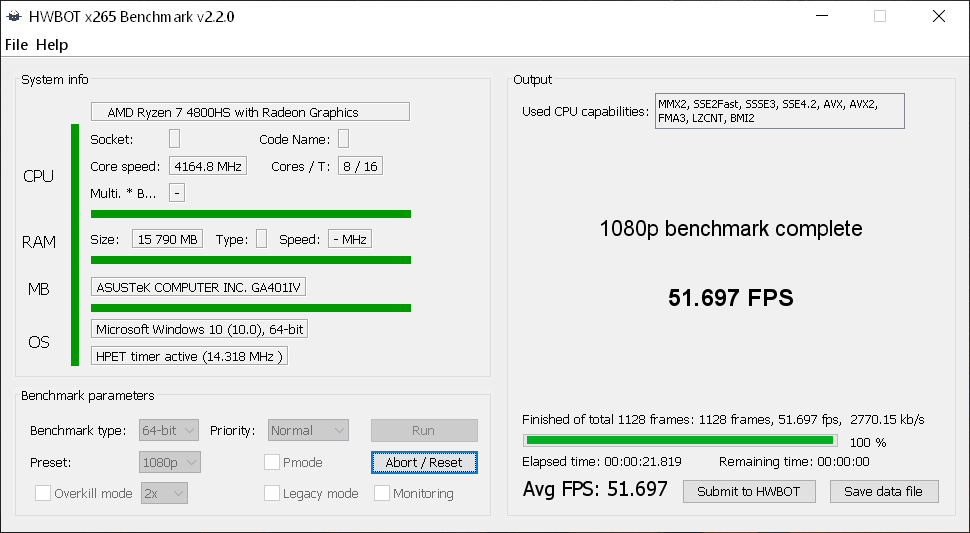The width and height of the screenshot is (970, 533).
Task: Toggle the Overkill mode checkbox
Action: coord(43,493)
